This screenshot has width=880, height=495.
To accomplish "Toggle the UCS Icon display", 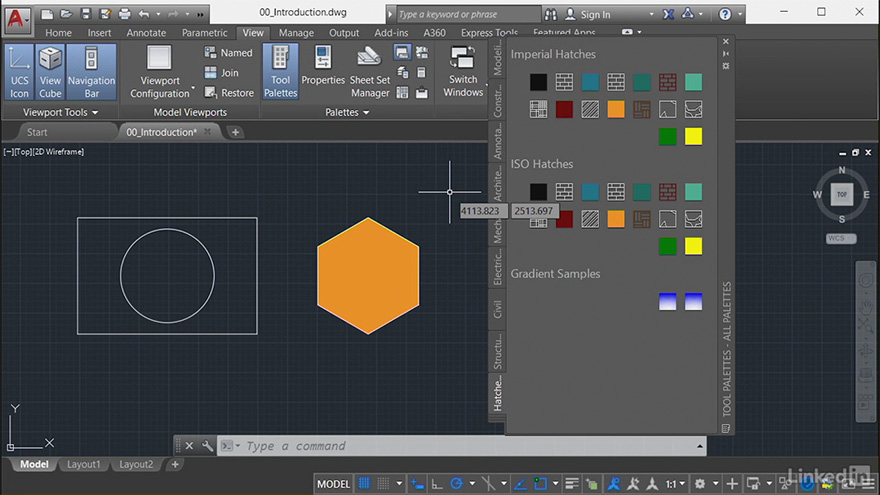I will pyautogui.click(x=19, y=72).
